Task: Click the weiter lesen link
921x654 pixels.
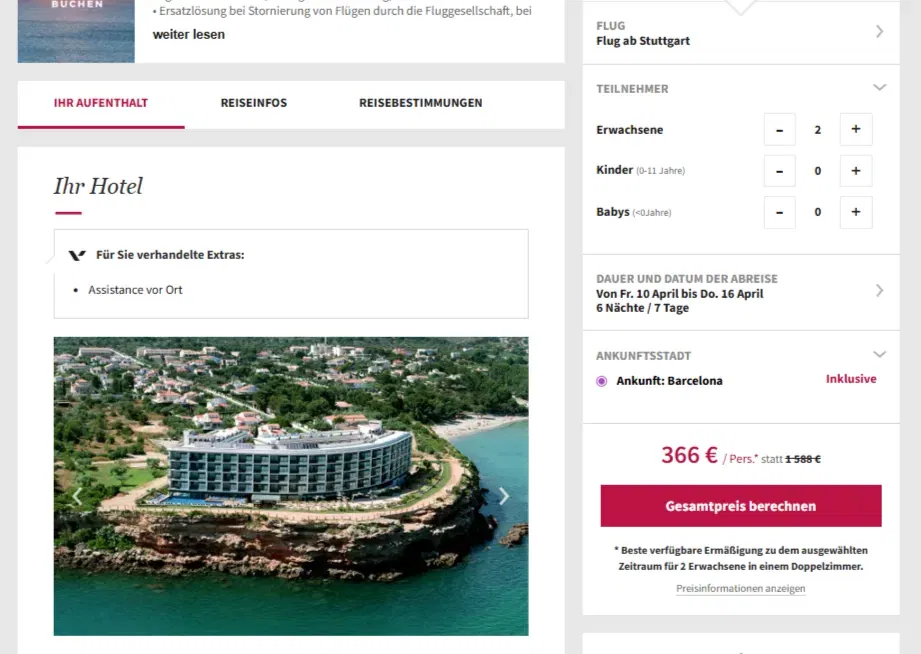Action: tap(189, 34)
